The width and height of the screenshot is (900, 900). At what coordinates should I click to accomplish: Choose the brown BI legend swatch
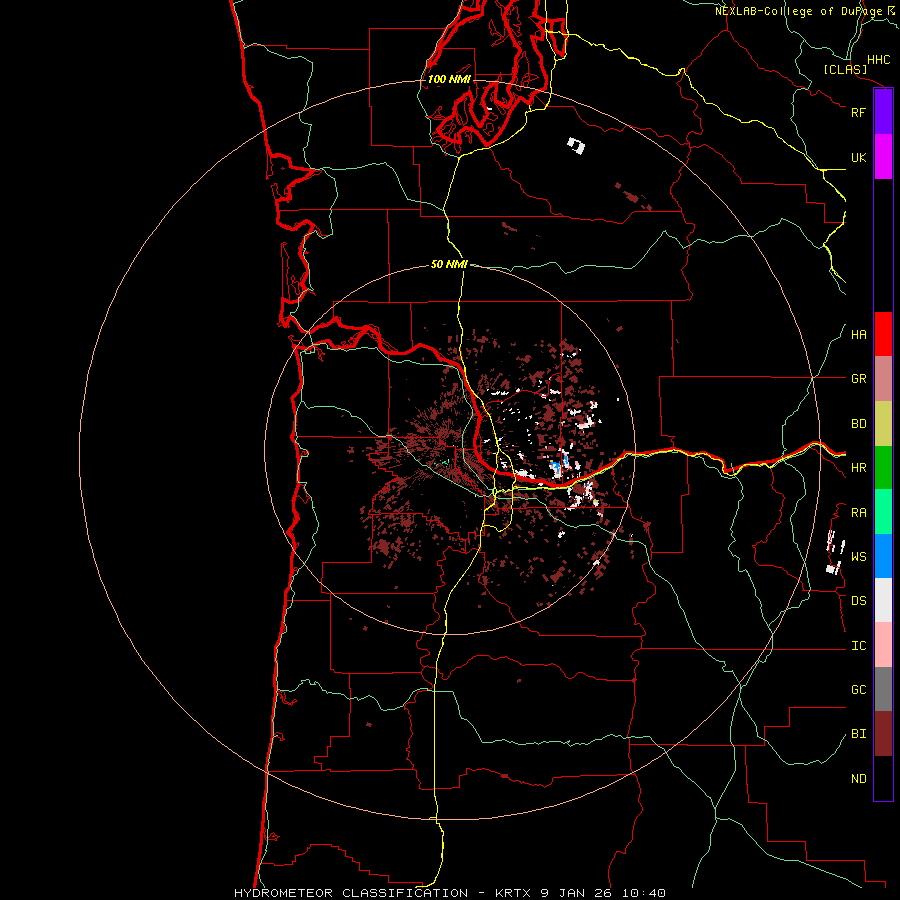point(883,734)
